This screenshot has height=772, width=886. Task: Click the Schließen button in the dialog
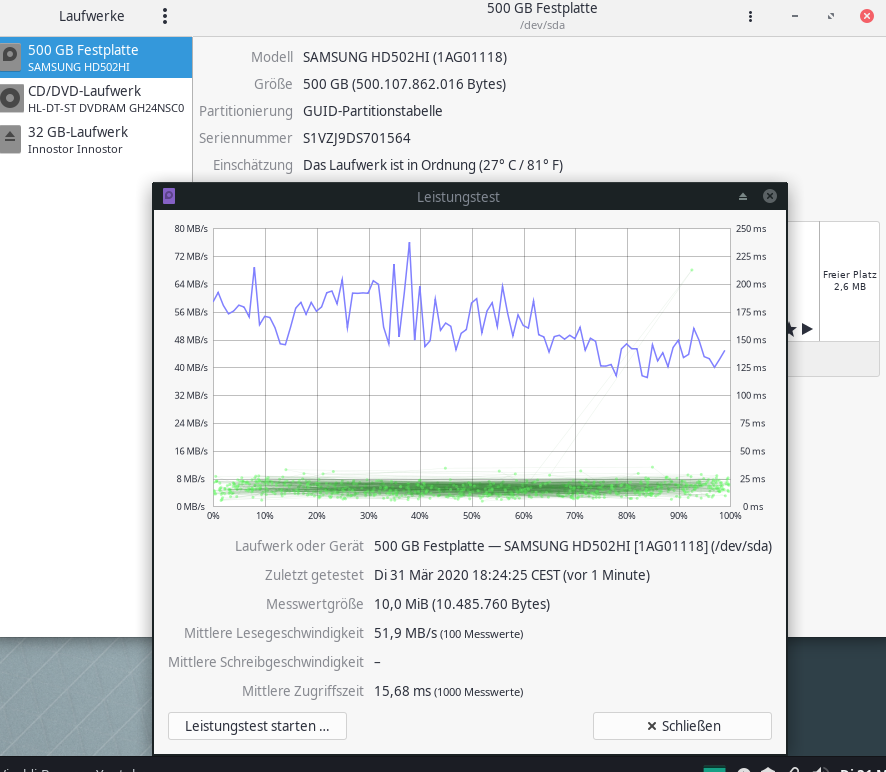click(682, 726)
